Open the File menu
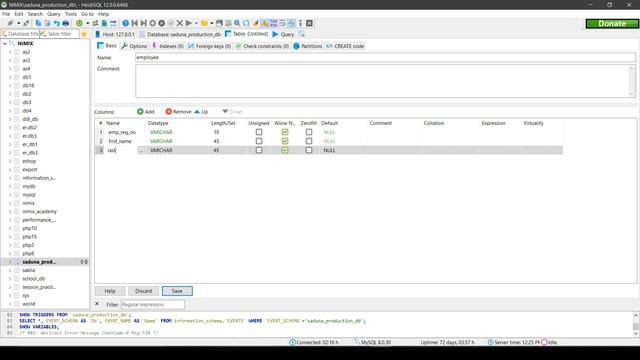 [6, 14]
